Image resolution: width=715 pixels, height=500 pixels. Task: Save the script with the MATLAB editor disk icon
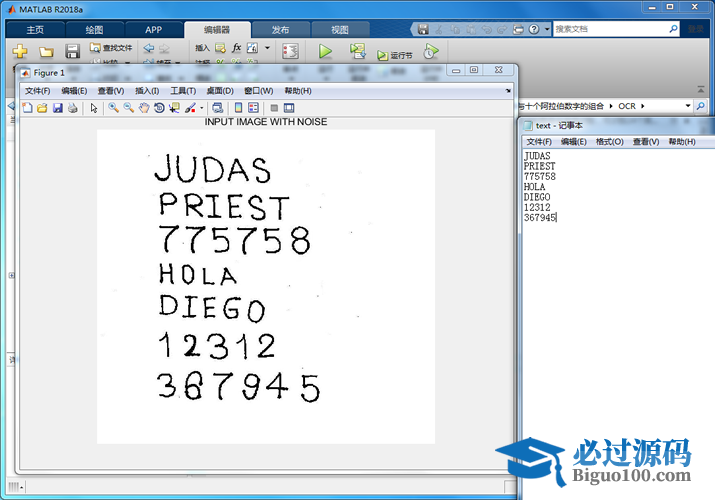(73, 51)
